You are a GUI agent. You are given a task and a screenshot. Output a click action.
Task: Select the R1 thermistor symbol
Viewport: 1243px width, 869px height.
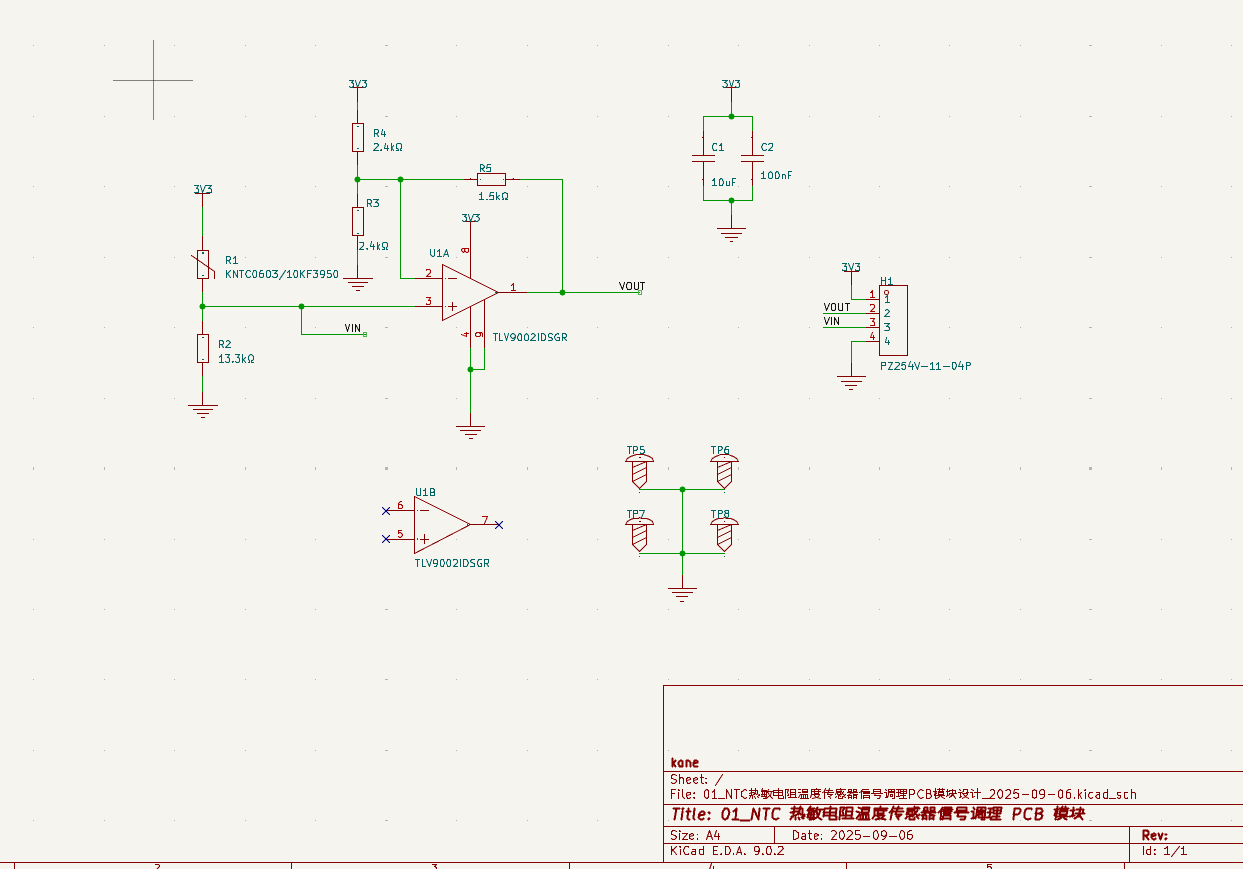203,265
